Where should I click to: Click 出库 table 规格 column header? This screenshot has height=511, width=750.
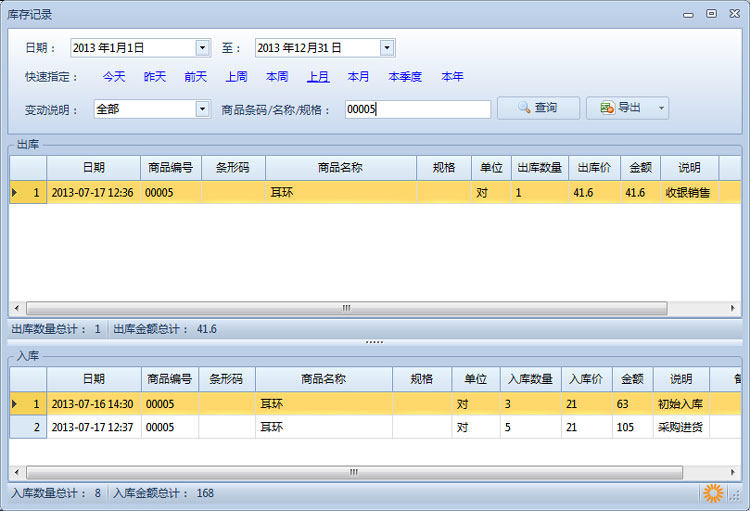(x=444, y=168)
